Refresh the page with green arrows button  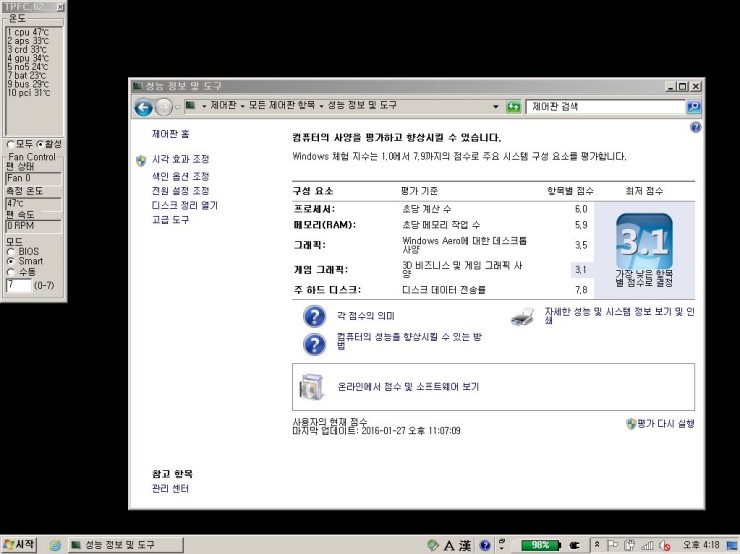(513, 107)
